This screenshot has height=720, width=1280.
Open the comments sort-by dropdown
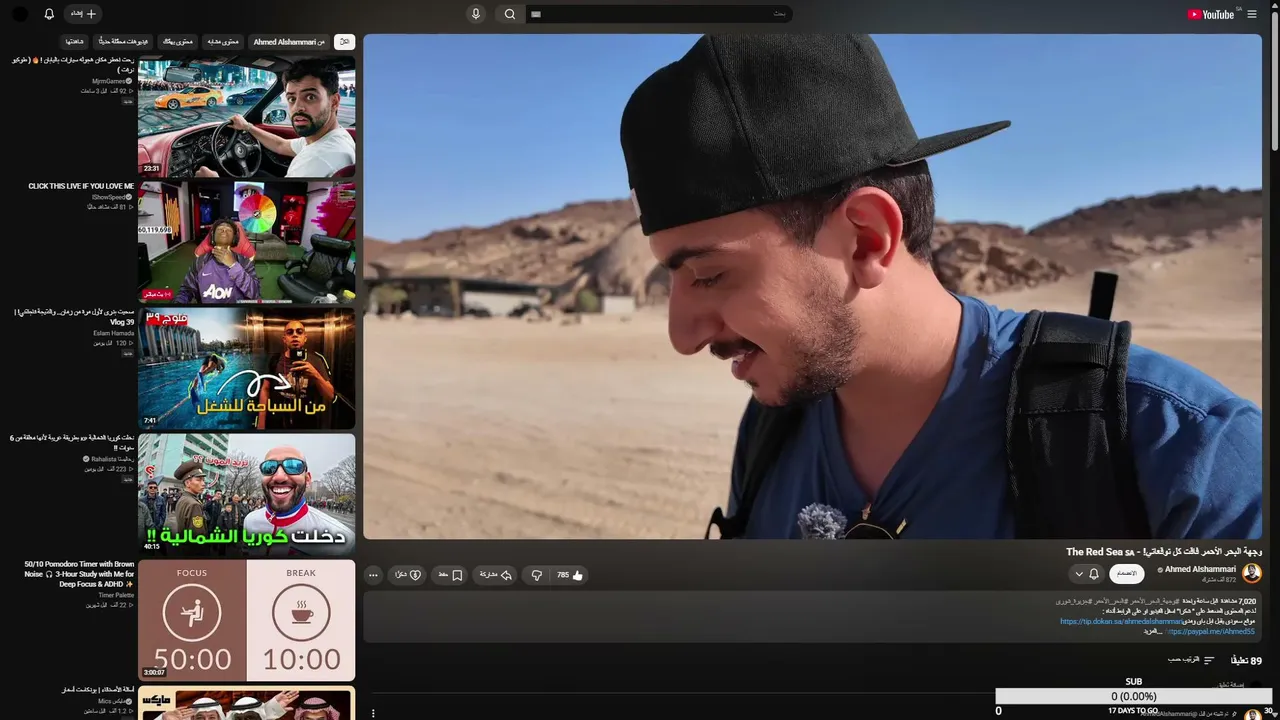(1191, 660)
